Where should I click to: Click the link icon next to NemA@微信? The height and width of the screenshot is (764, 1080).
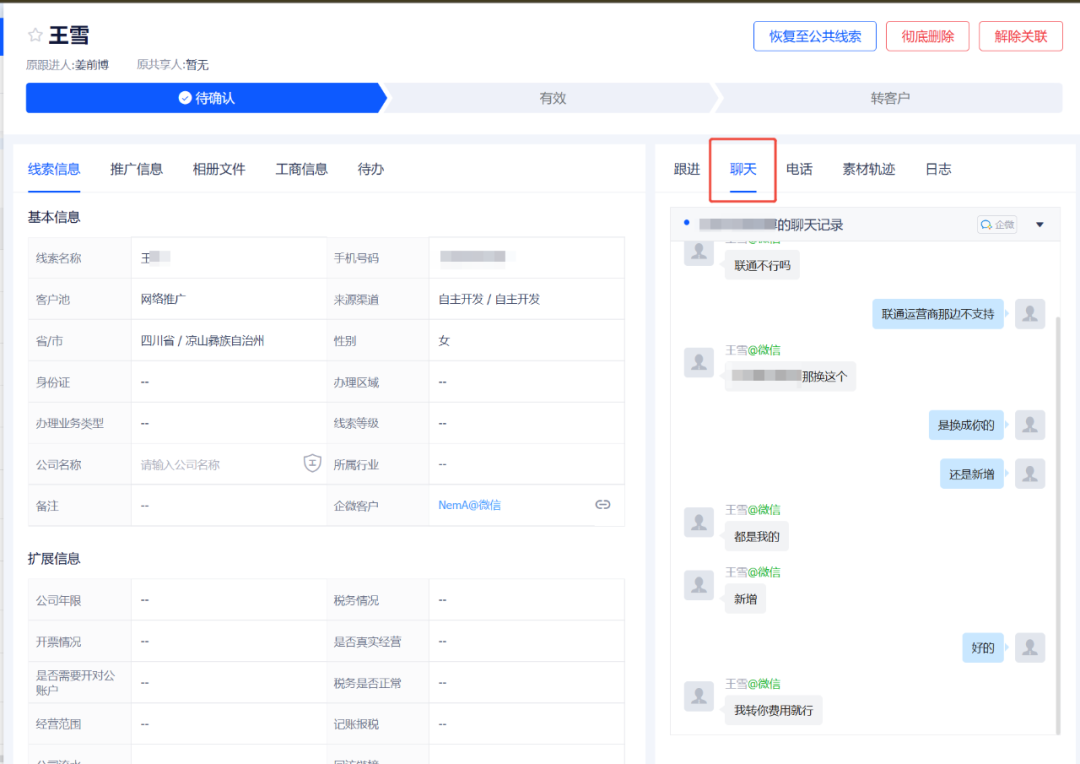click(x=603, y=505)
